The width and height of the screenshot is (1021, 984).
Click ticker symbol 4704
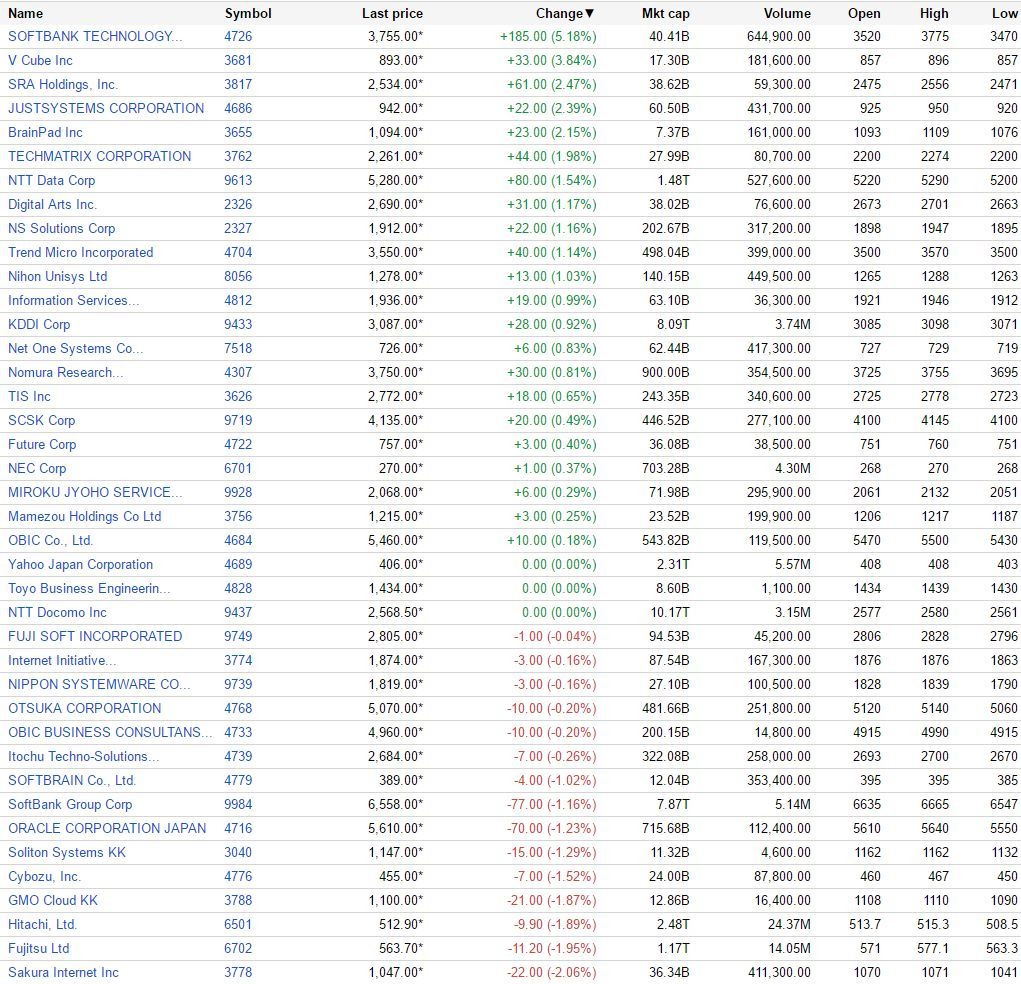click(238, 253)
